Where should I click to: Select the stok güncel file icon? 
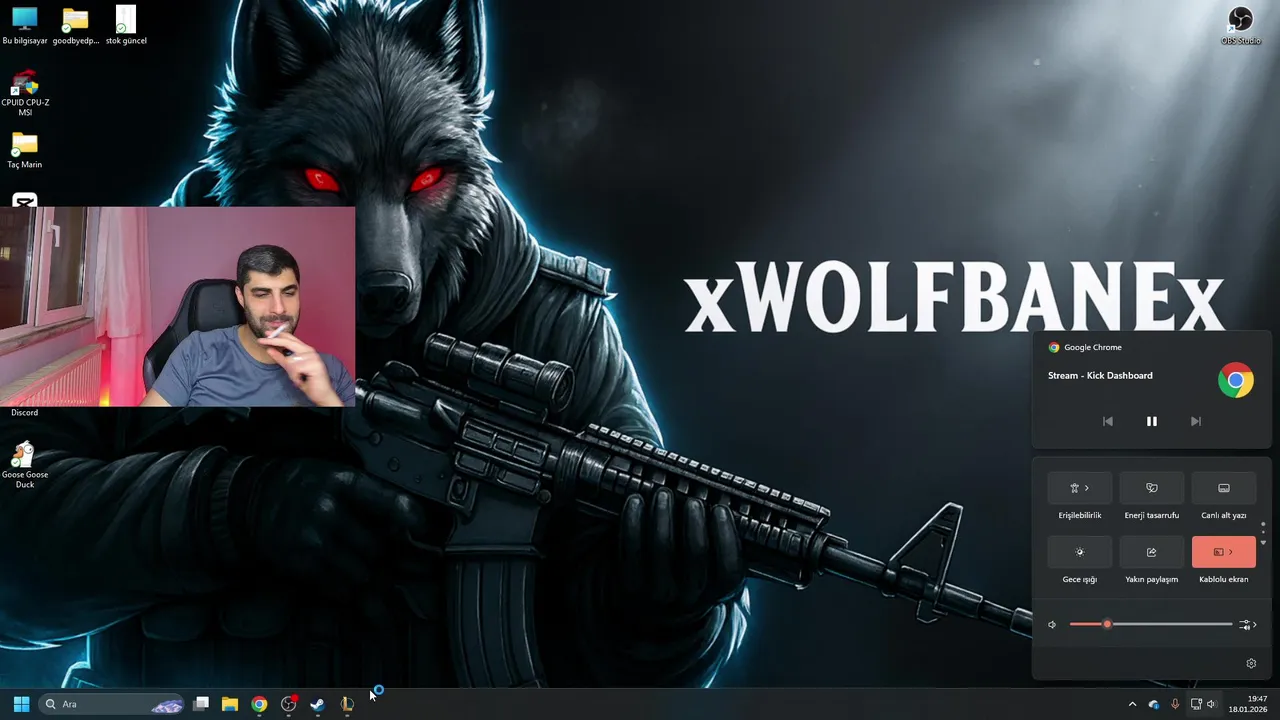point(126,25)
